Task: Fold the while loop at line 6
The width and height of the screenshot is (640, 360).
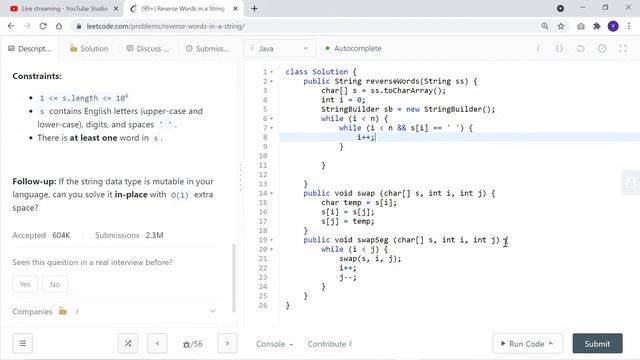Action: (x=272, y=119)
